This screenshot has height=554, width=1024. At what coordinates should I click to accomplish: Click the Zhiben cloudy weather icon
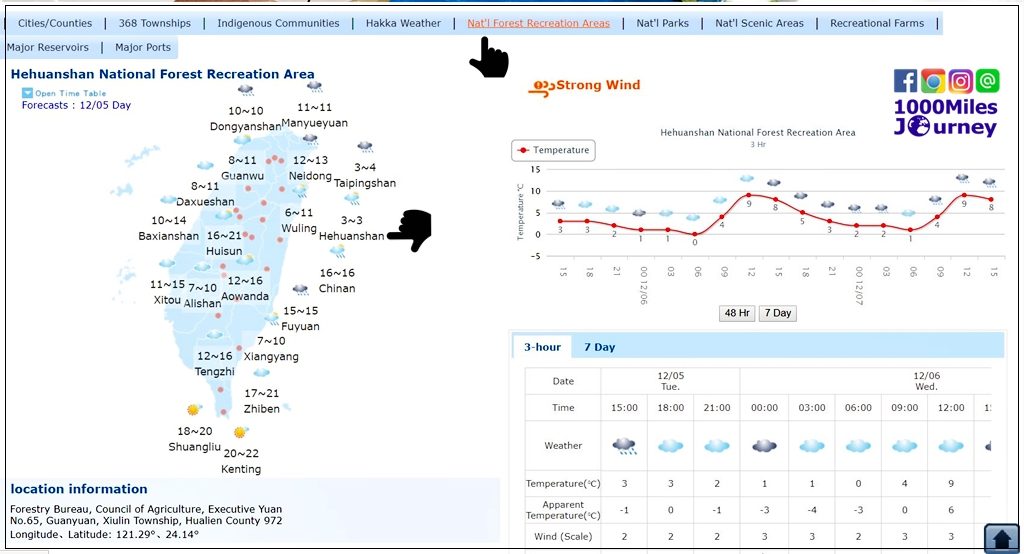coord(261,372)
